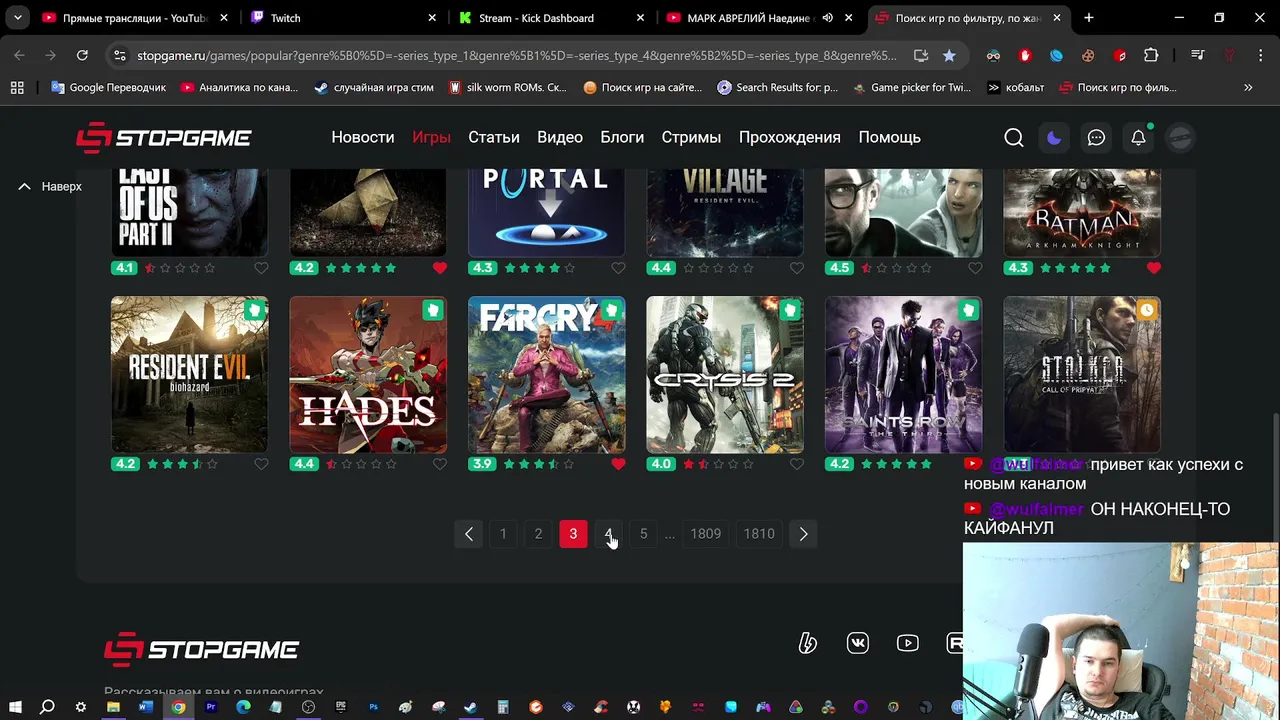Open Steam from the taskbar

[470, 707]
